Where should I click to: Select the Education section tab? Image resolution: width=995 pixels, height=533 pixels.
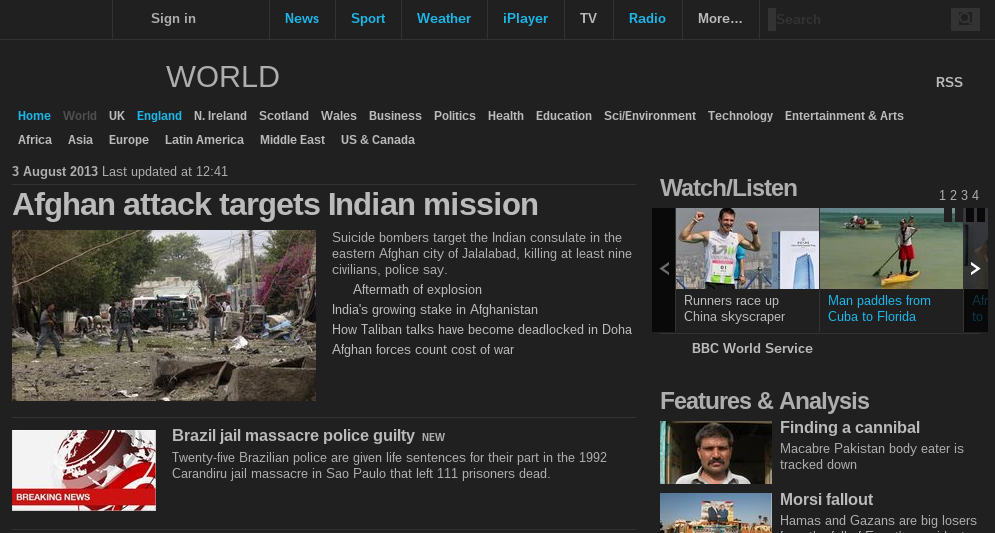coord(563,116)
